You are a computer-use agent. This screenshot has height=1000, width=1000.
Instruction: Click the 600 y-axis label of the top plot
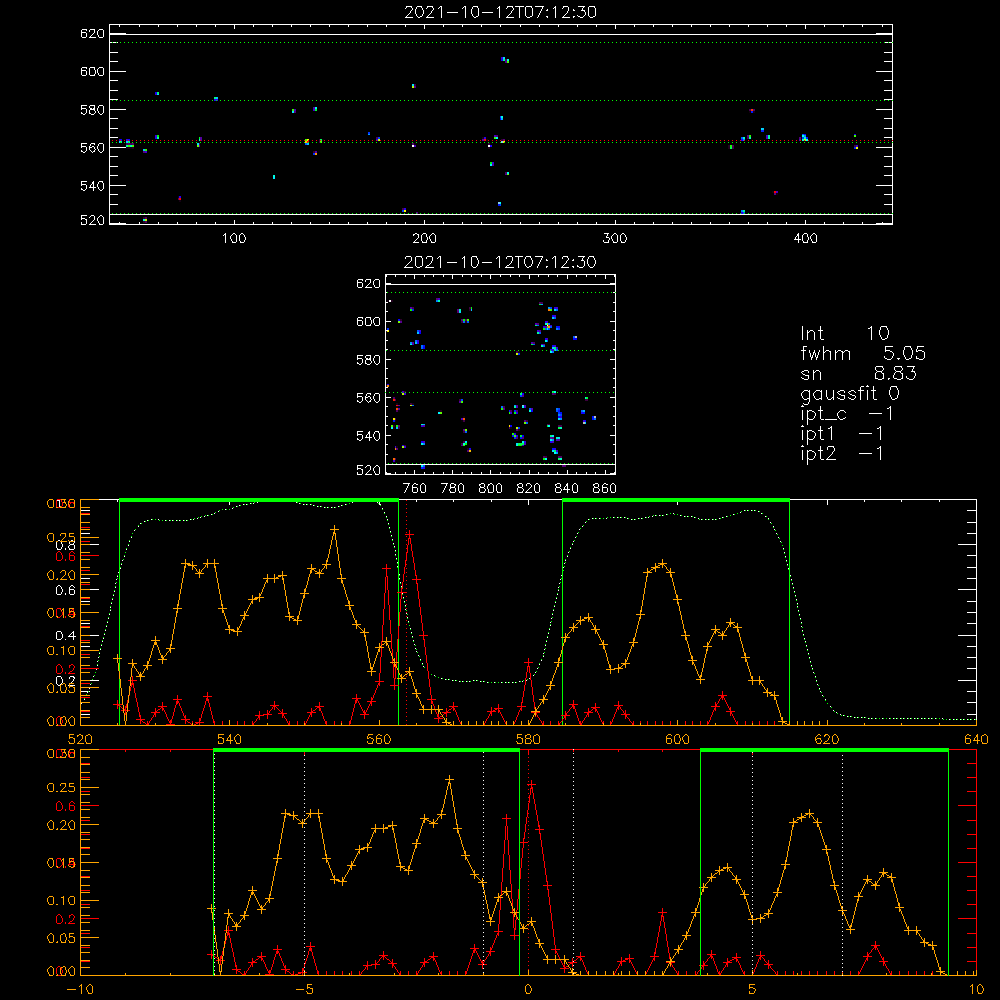click(92, 71)
